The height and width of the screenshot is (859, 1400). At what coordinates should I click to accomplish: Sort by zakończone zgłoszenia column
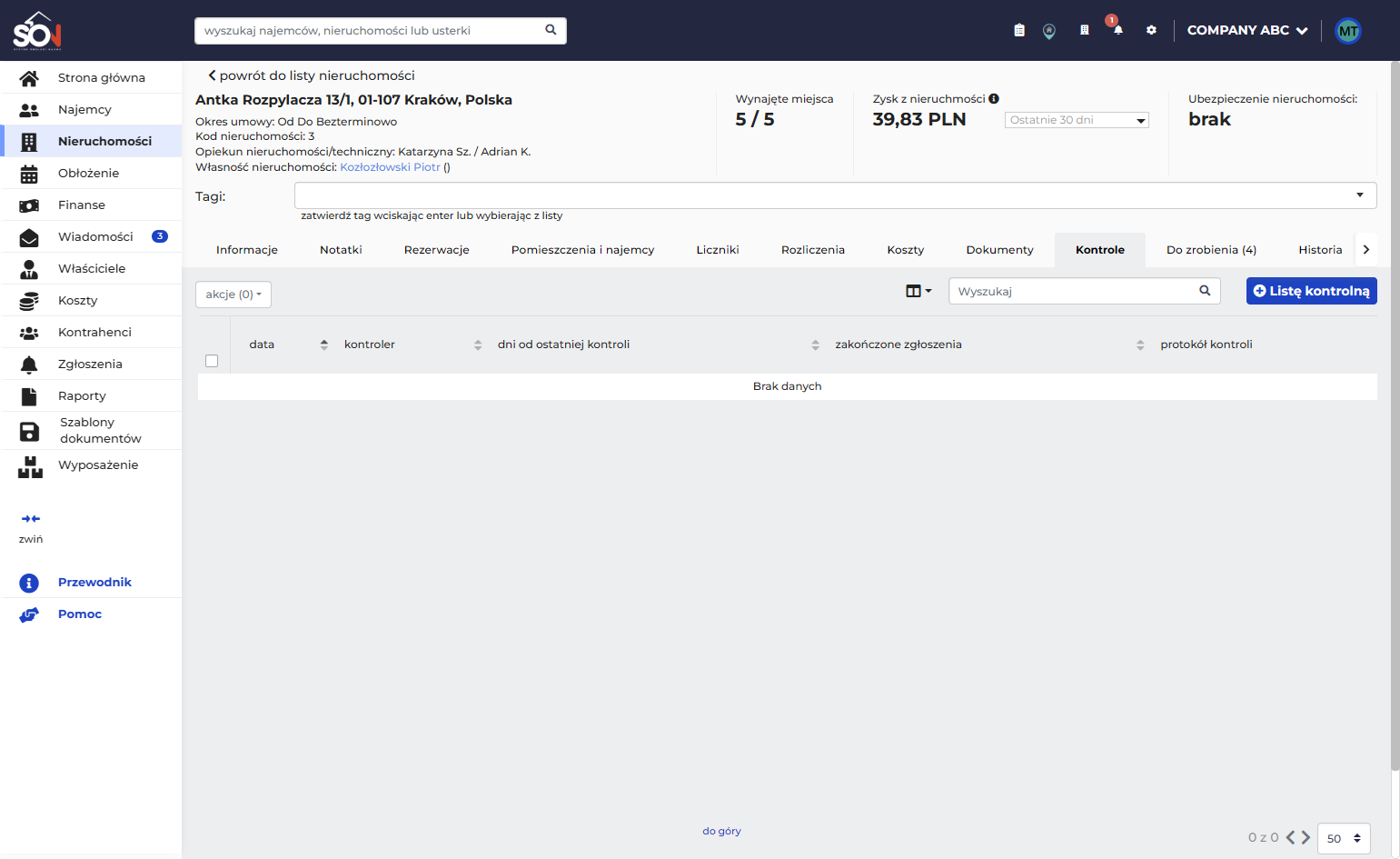pos(1140,345)
